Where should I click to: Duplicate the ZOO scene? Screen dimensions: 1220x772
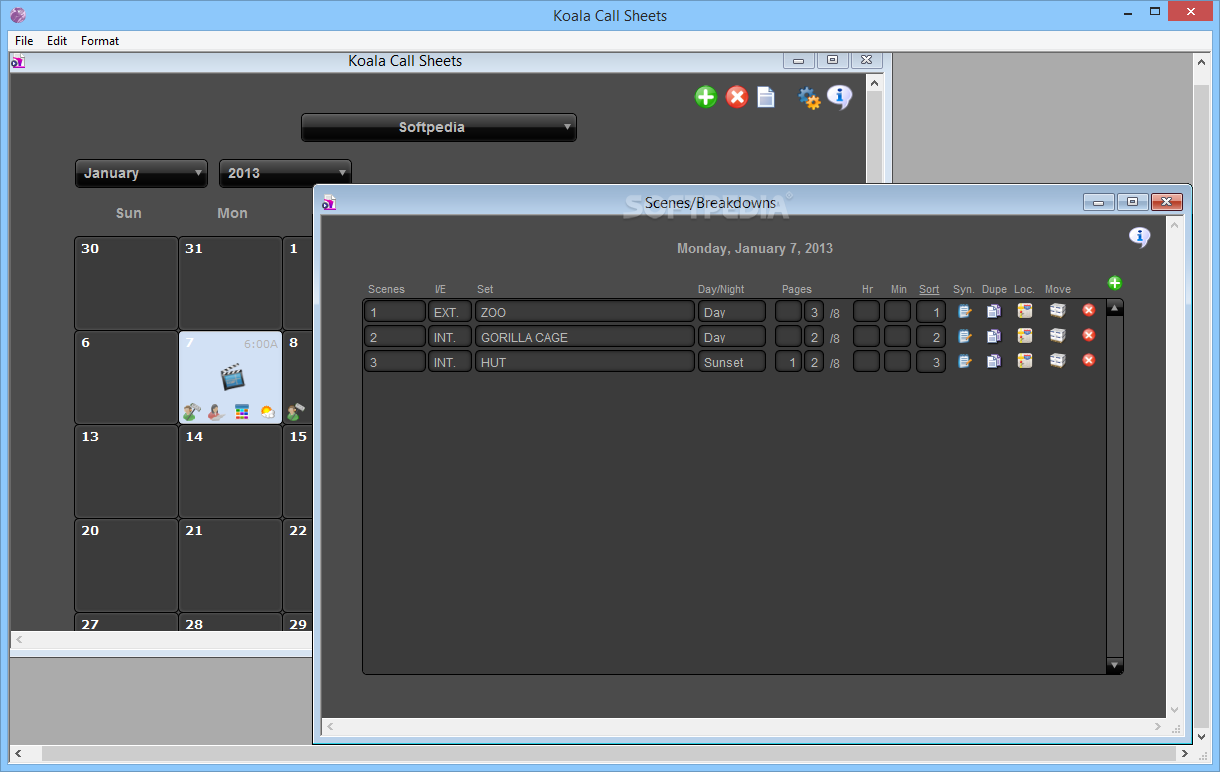click(x=993, y=311)
